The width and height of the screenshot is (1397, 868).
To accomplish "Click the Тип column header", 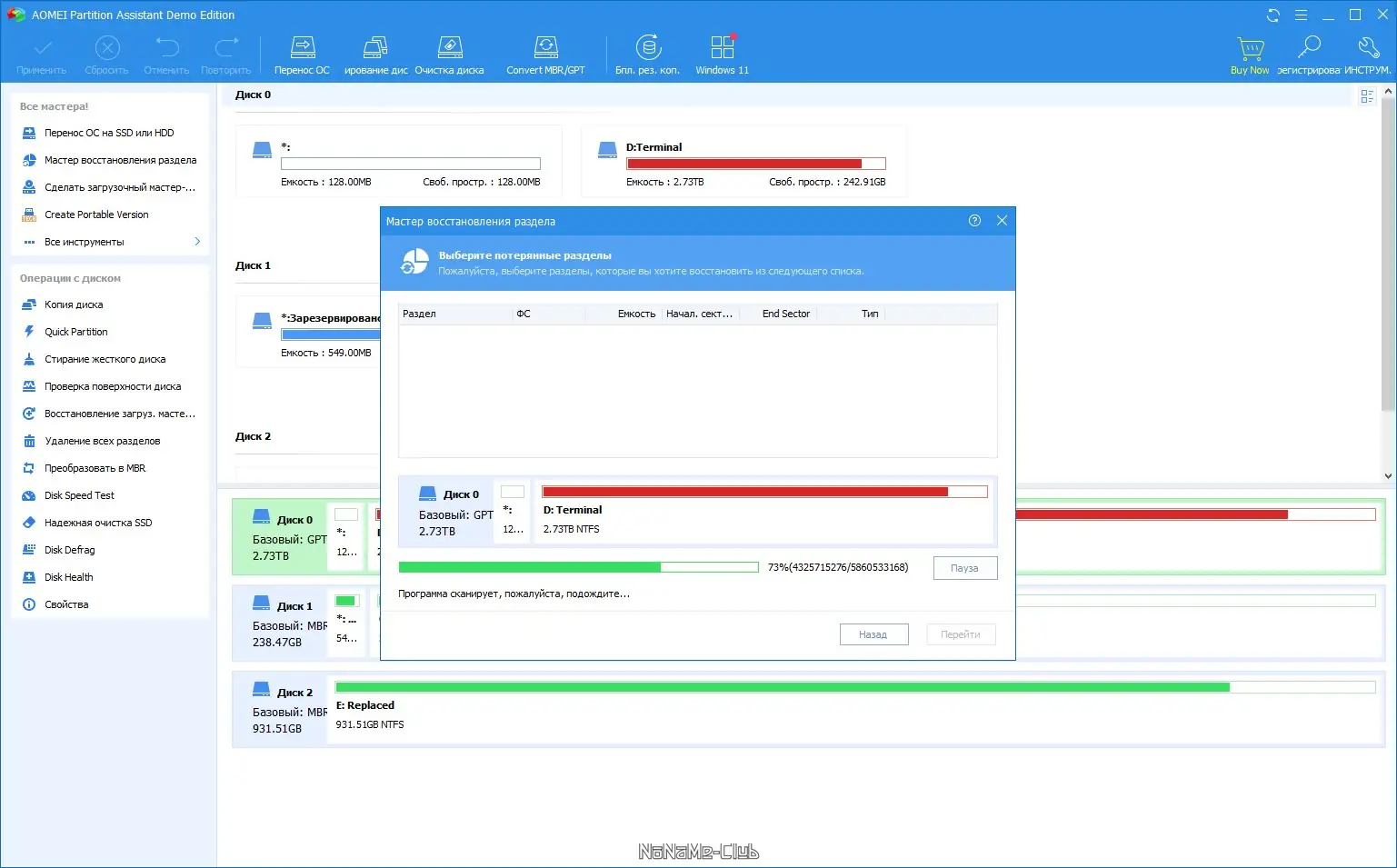I will (851, 314).
